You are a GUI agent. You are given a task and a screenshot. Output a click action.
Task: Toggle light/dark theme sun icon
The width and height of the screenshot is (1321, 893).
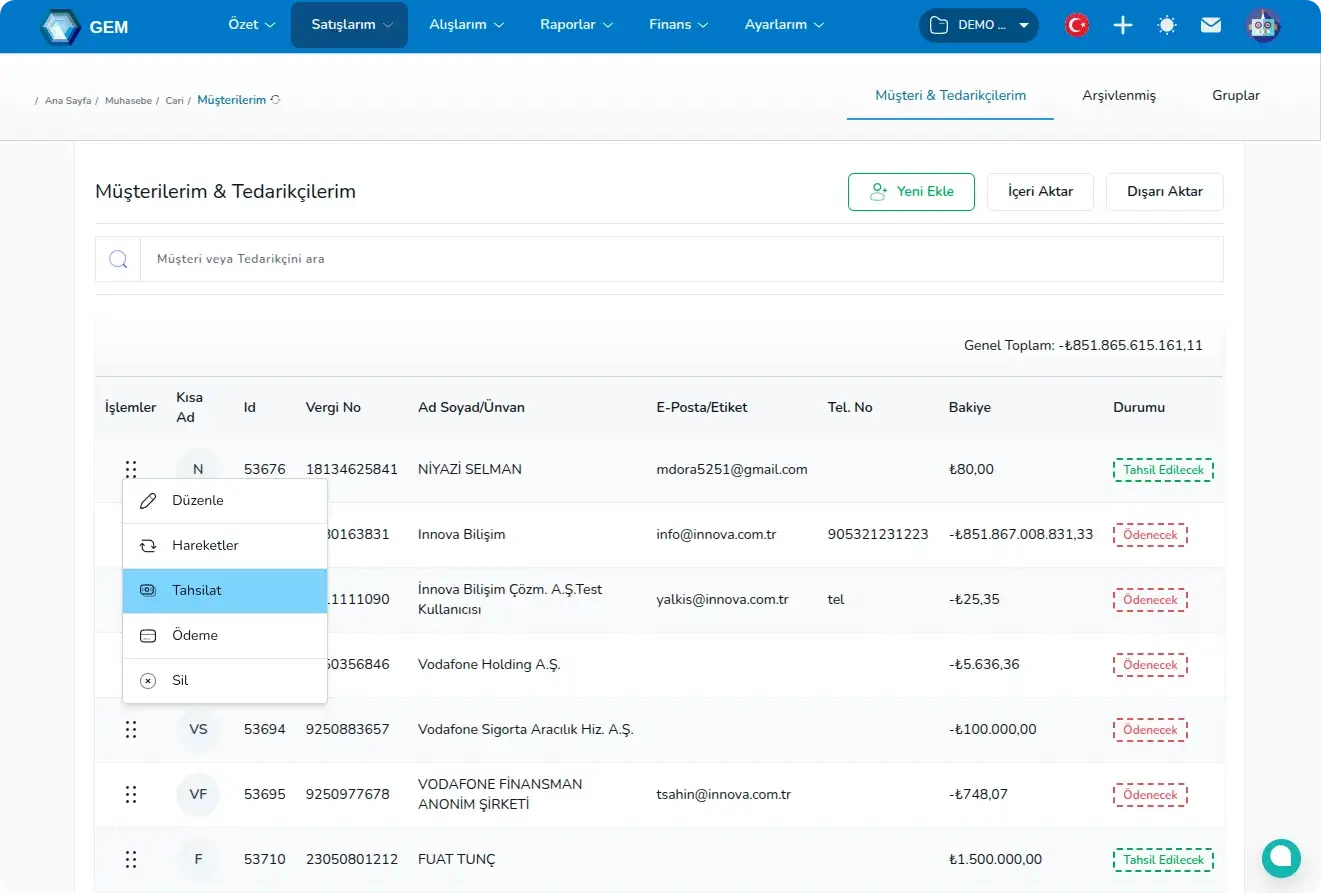point(1167,26)
